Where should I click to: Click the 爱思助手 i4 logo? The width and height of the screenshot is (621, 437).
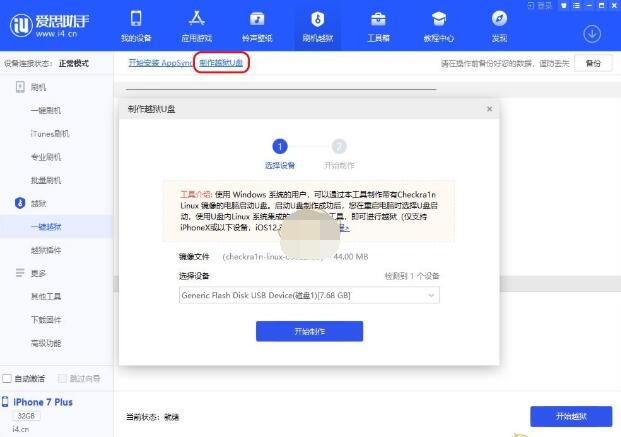[x=50, y=25]
